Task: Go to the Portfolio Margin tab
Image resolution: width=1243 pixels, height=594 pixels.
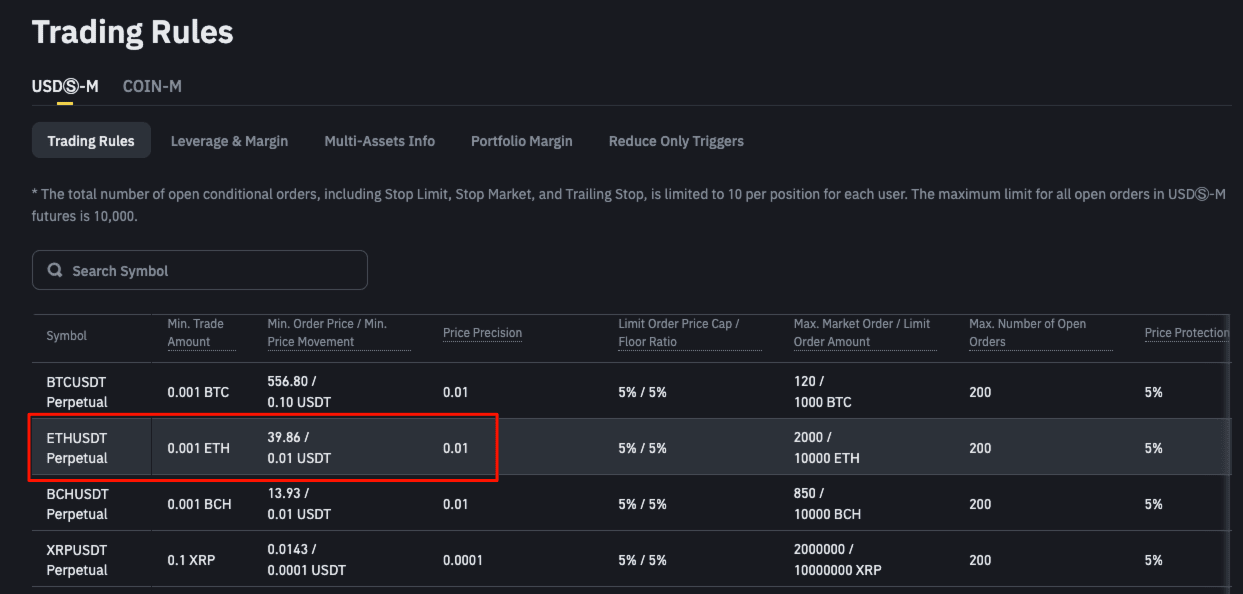Action: pyautogui.click(x=521, y=141)
